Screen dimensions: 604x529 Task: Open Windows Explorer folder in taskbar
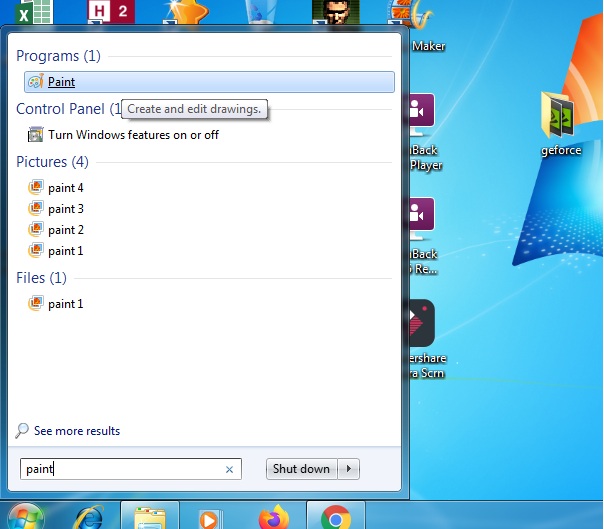click(x=150, y=517)
